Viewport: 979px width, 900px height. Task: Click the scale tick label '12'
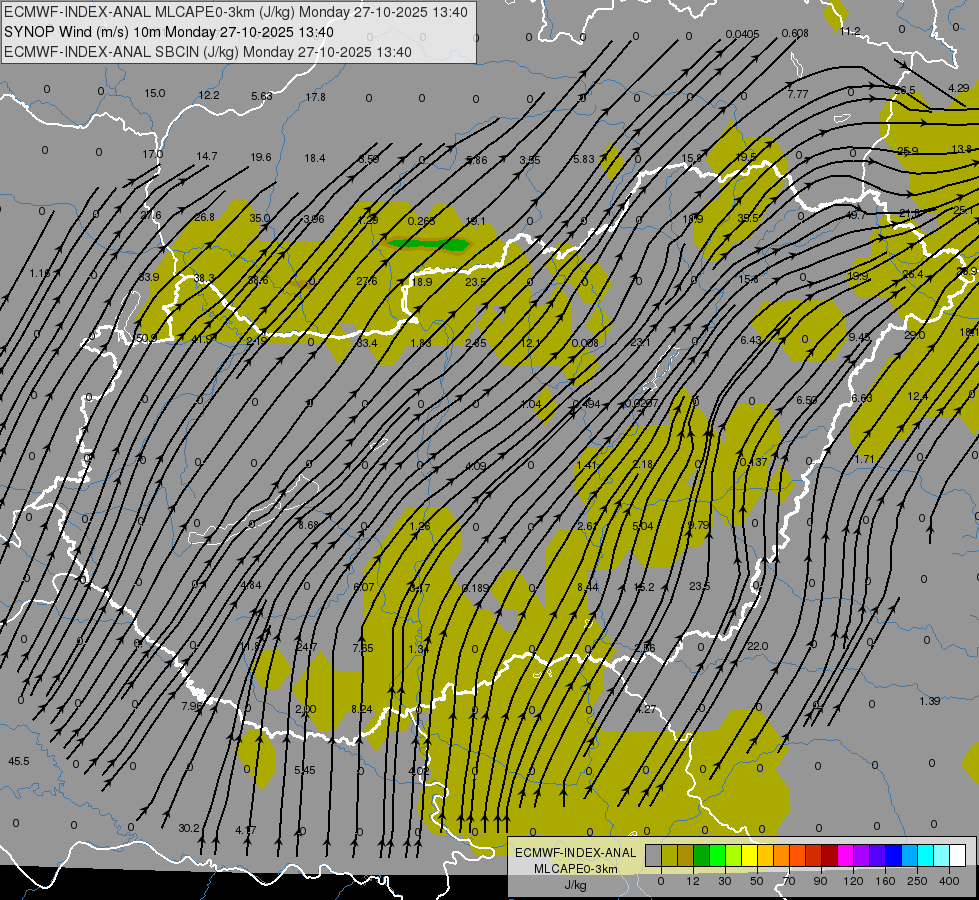point(693,881)
